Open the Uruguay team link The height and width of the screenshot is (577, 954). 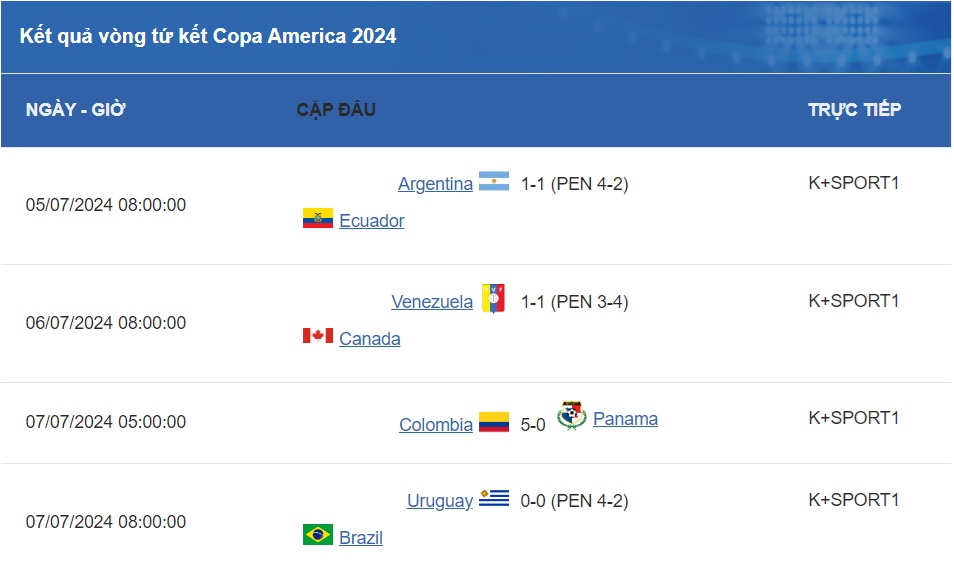pyautogui.click(x=440, y=501)
